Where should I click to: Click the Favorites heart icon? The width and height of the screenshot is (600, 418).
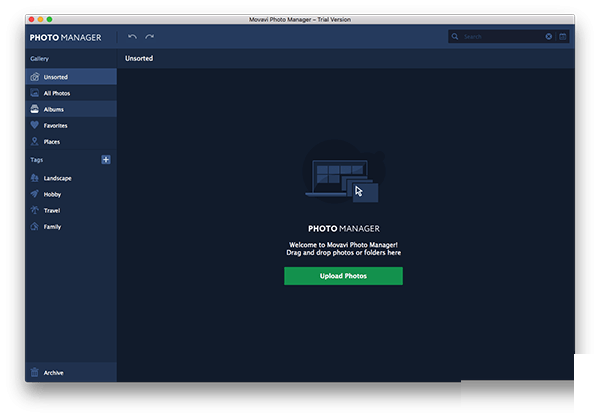pos(35,125)
